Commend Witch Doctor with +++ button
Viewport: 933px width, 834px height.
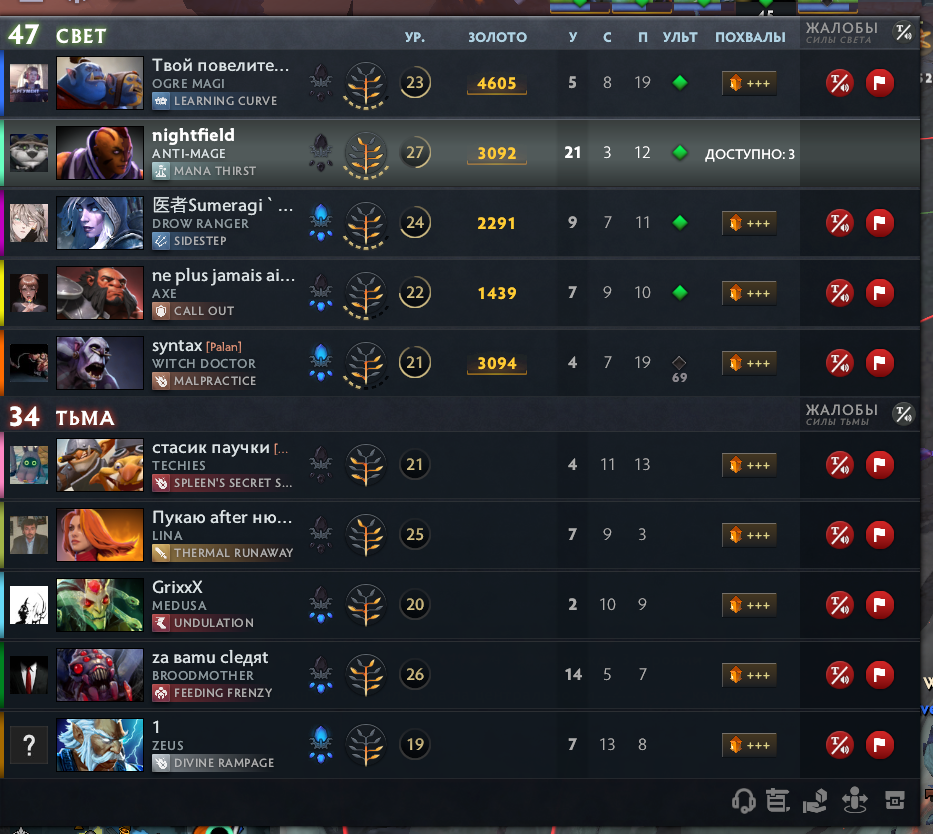[x=749, y=363]
